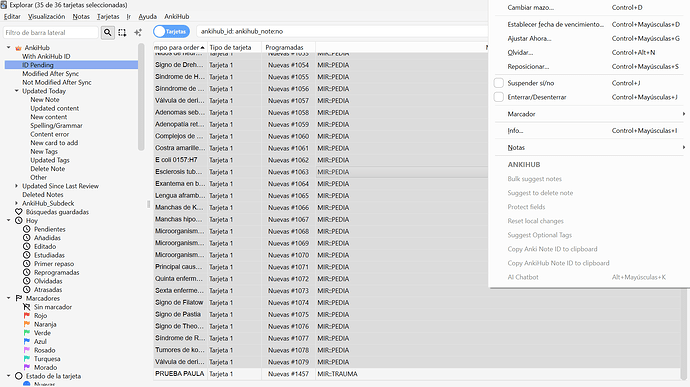Toggle the Tarjetas cards/notes switch
The image size is (690, 387).
click(172, 32)
